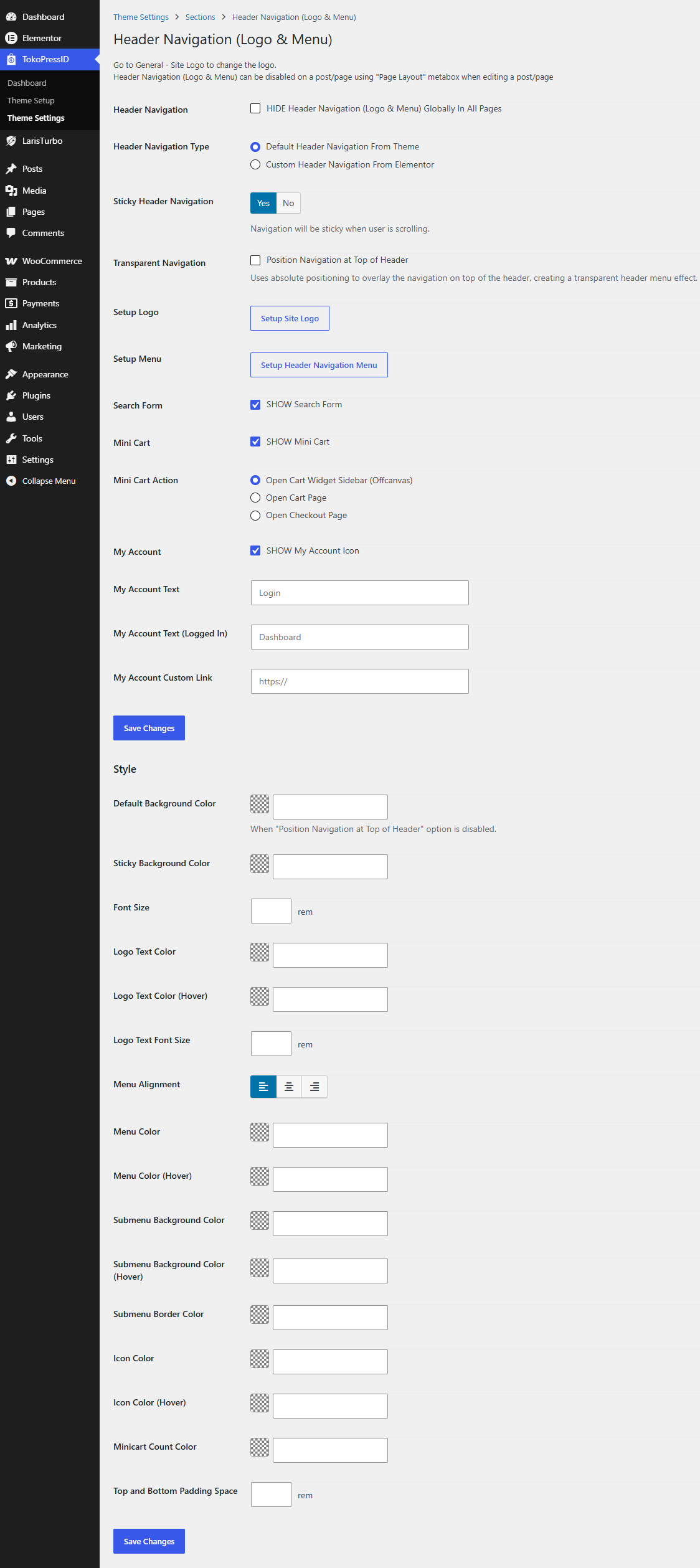
Task: Click the TokoPressID bag icon
Action: click(11, 59)
